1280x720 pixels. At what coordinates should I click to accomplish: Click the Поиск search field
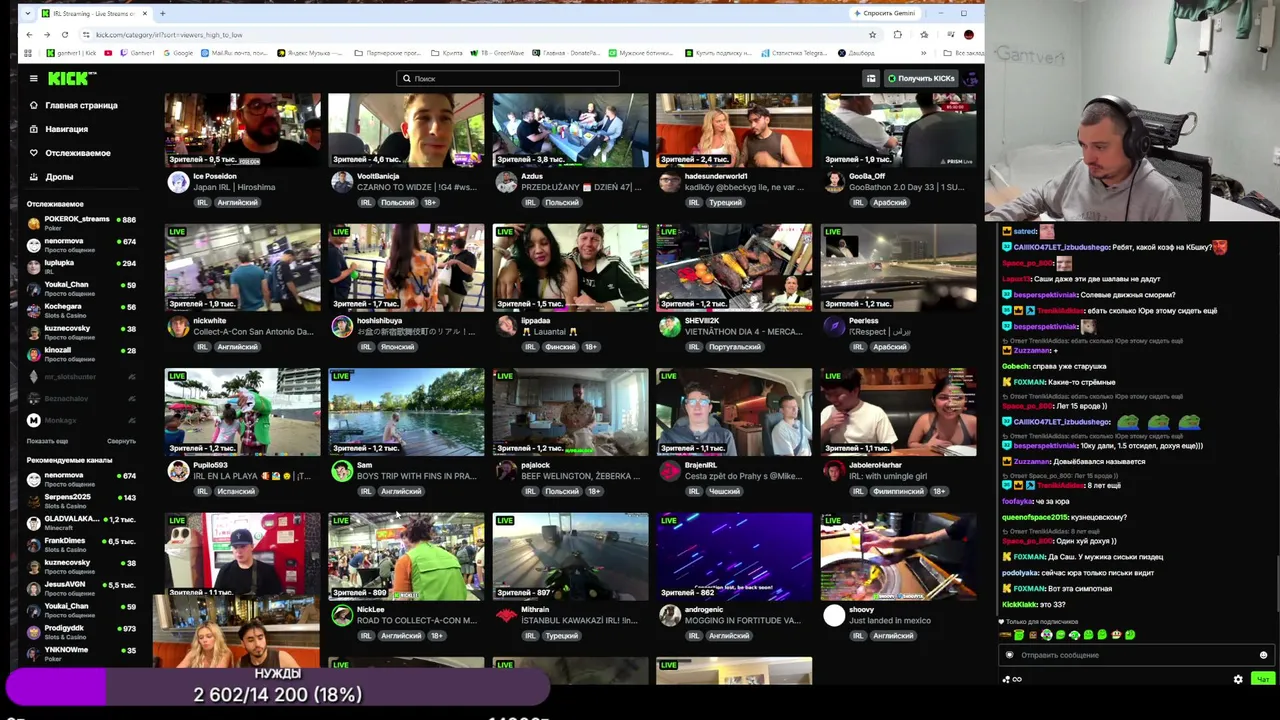click(508, 78)
